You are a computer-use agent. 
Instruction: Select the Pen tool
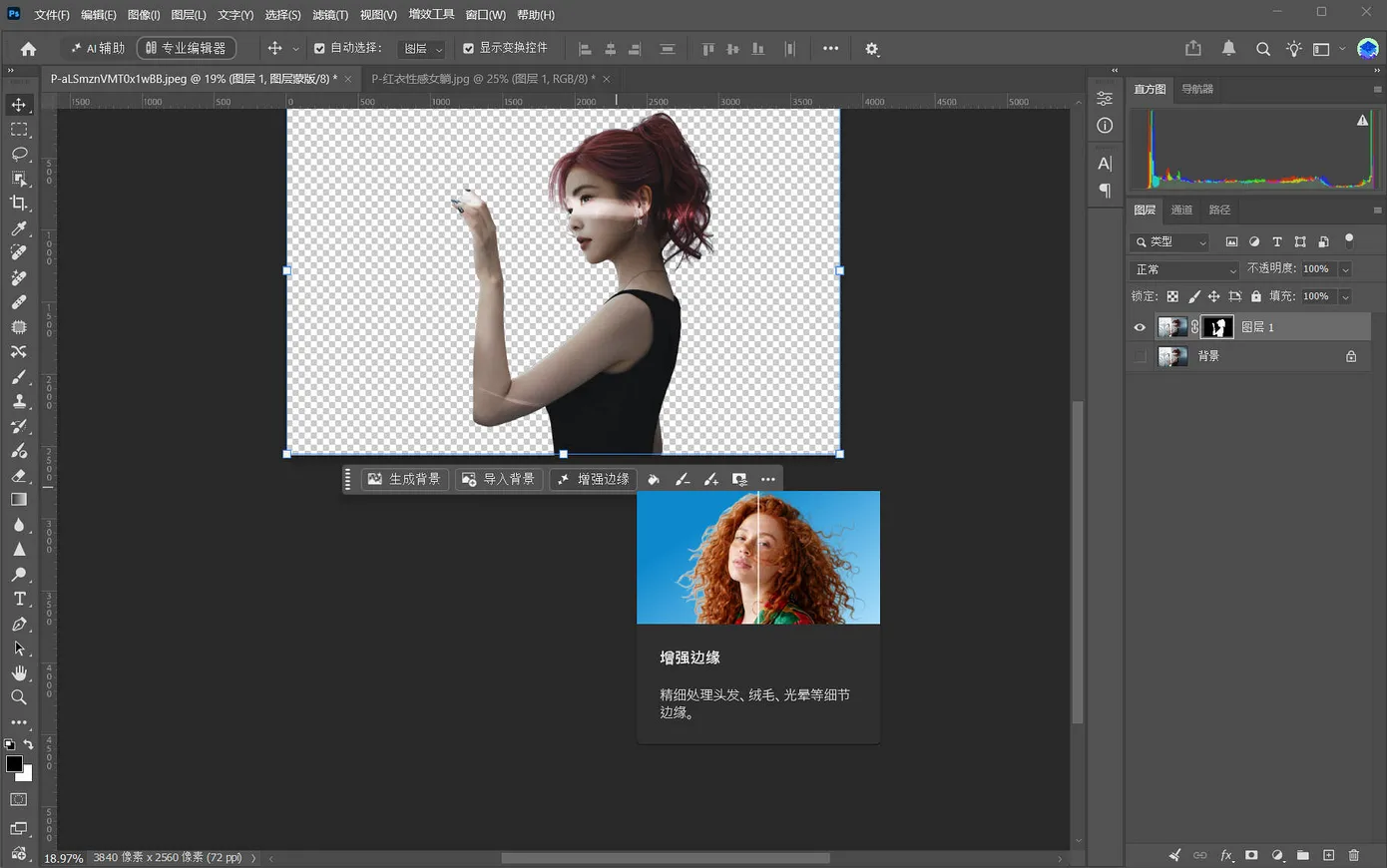coord(19,624)
